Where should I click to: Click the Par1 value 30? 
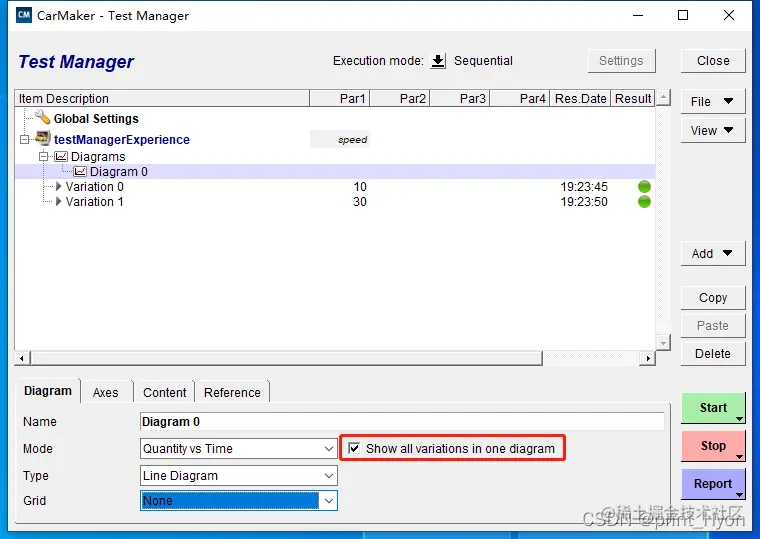tap(360, 202)
